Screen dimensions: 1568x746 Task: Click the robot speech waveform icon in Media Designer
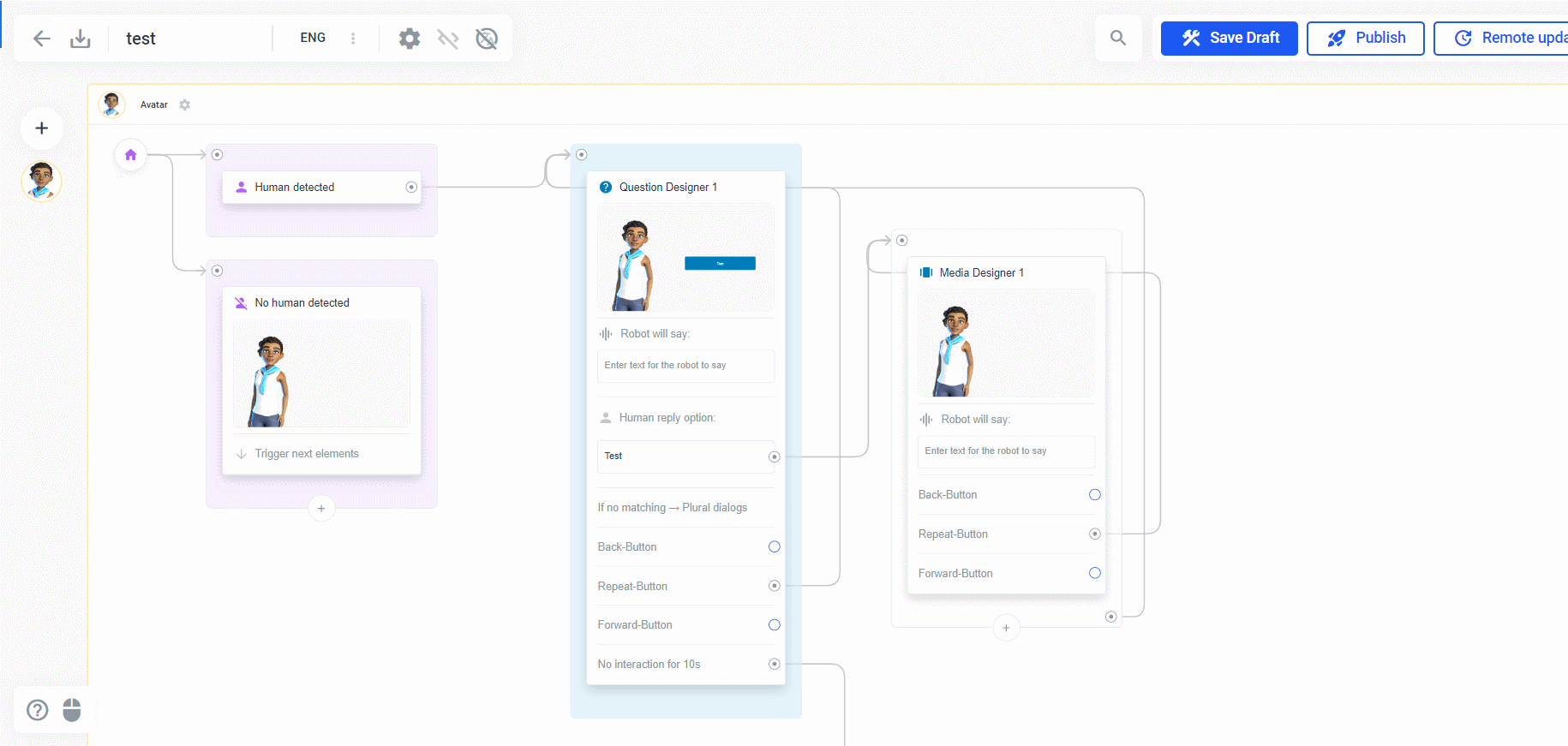[x=926, y=420]
